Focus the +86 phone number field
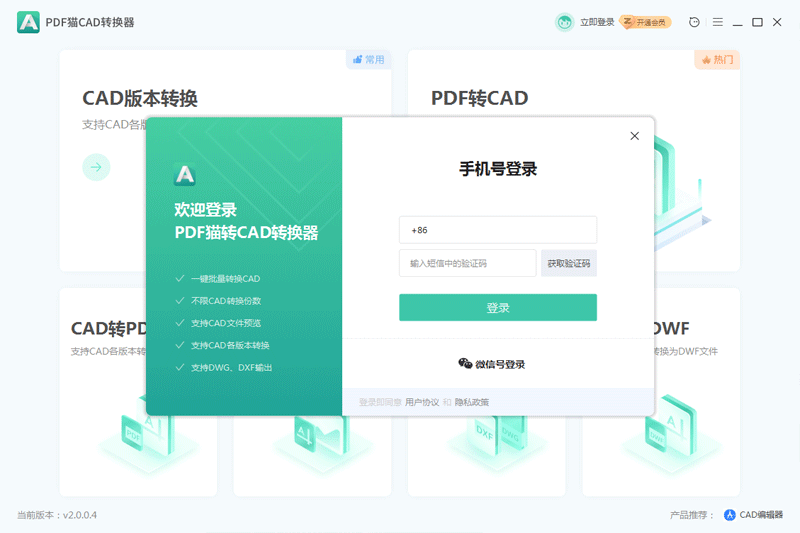Screen dimensions: 800x533 point(497,230)
